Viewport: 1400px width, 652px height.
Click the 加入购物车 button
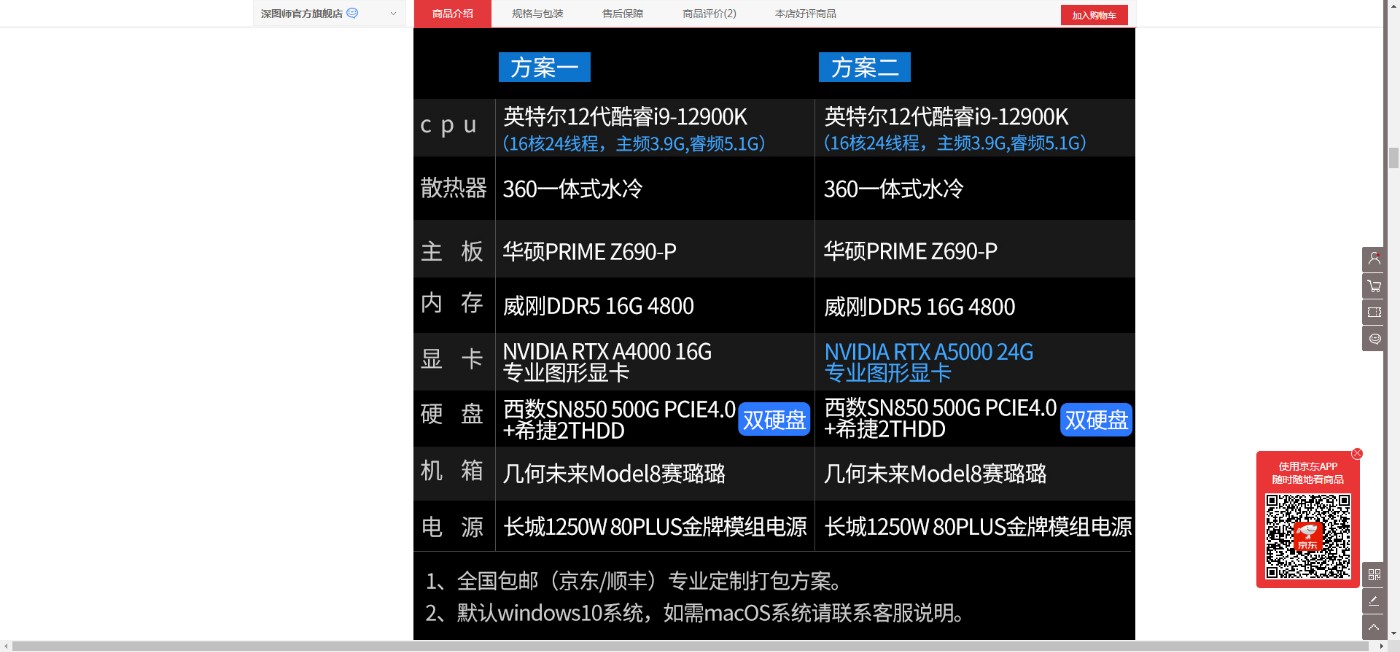[1094, 15]
